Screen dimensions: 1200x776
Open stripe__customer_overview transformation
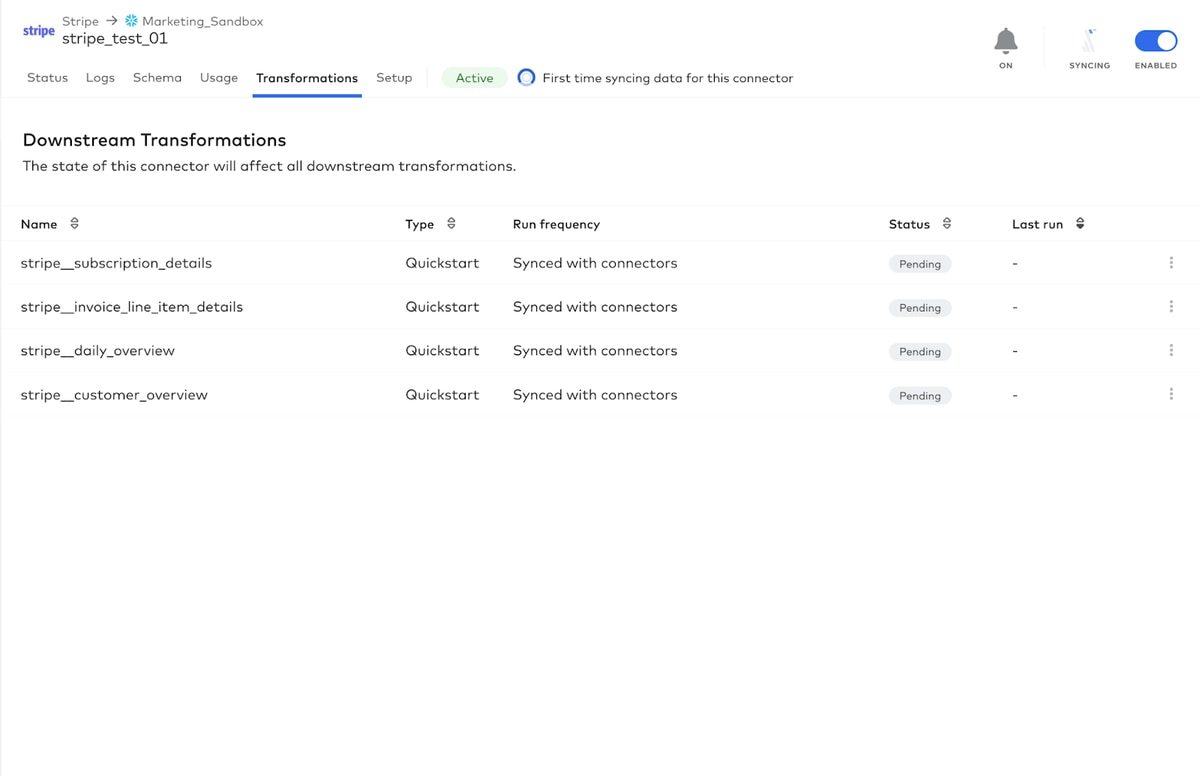tap(114, 395)
